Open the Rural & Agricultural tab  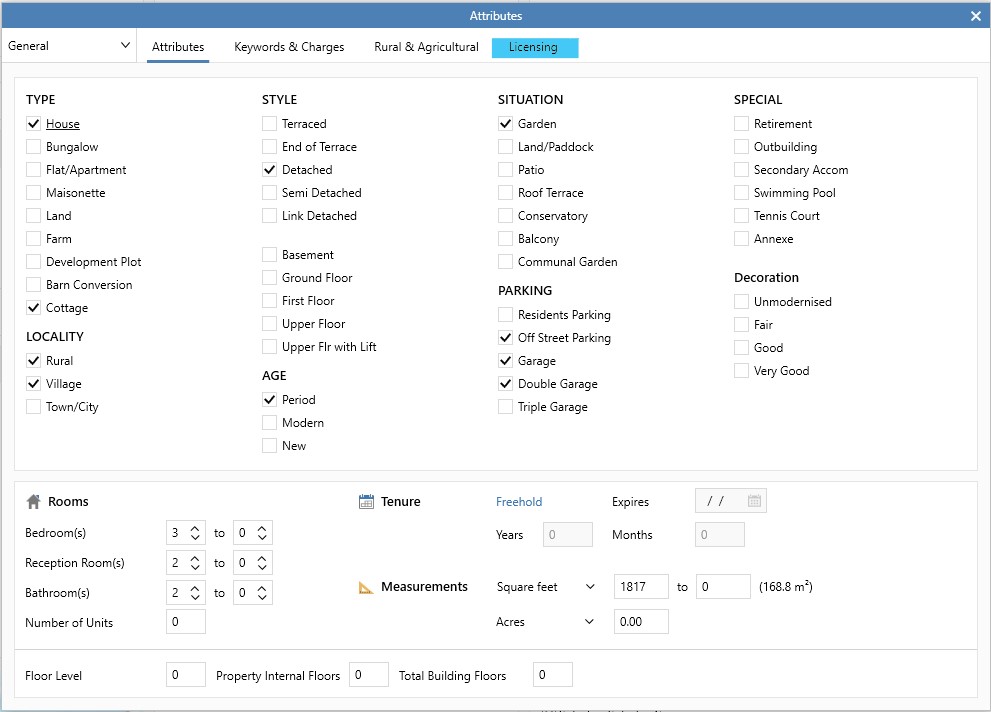(x=426, y=47)
